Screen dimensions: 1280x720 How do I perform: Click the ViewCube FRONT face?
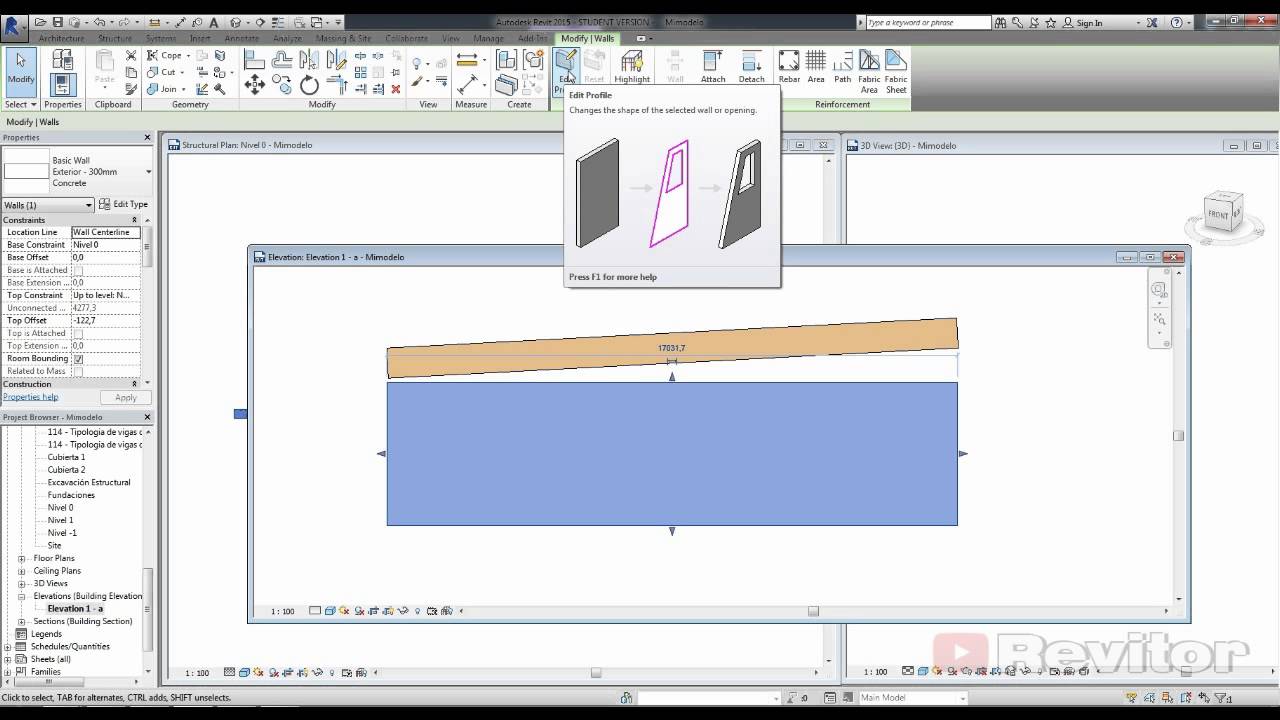pyautogui.click(x=1217, y=215)
